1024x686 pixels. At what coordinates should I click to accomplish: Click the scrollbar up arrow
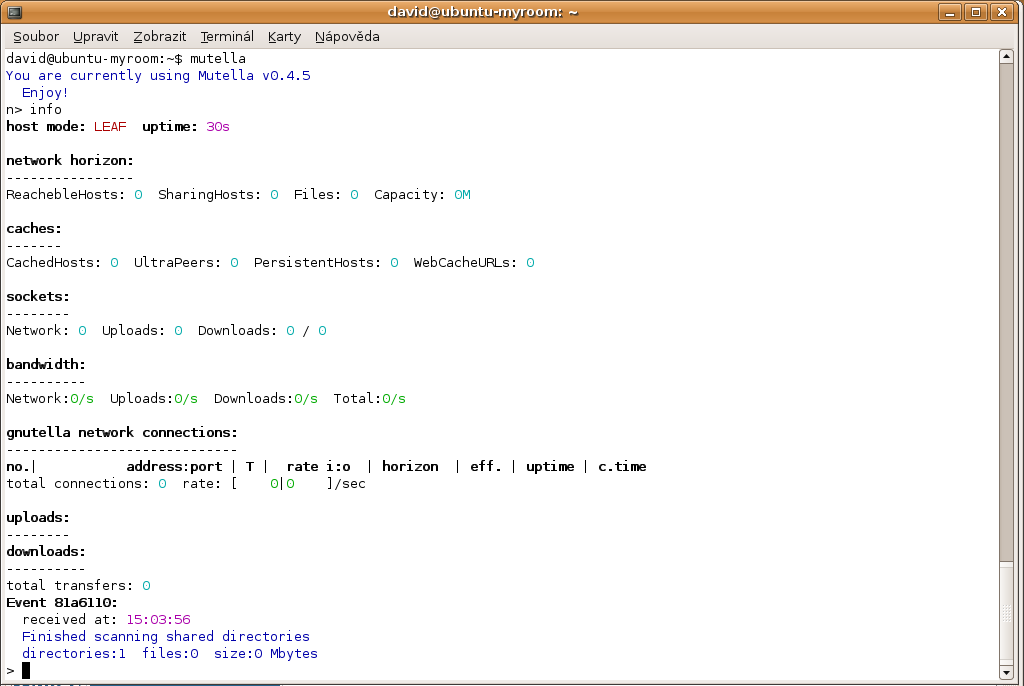(x=1006, y=57)
